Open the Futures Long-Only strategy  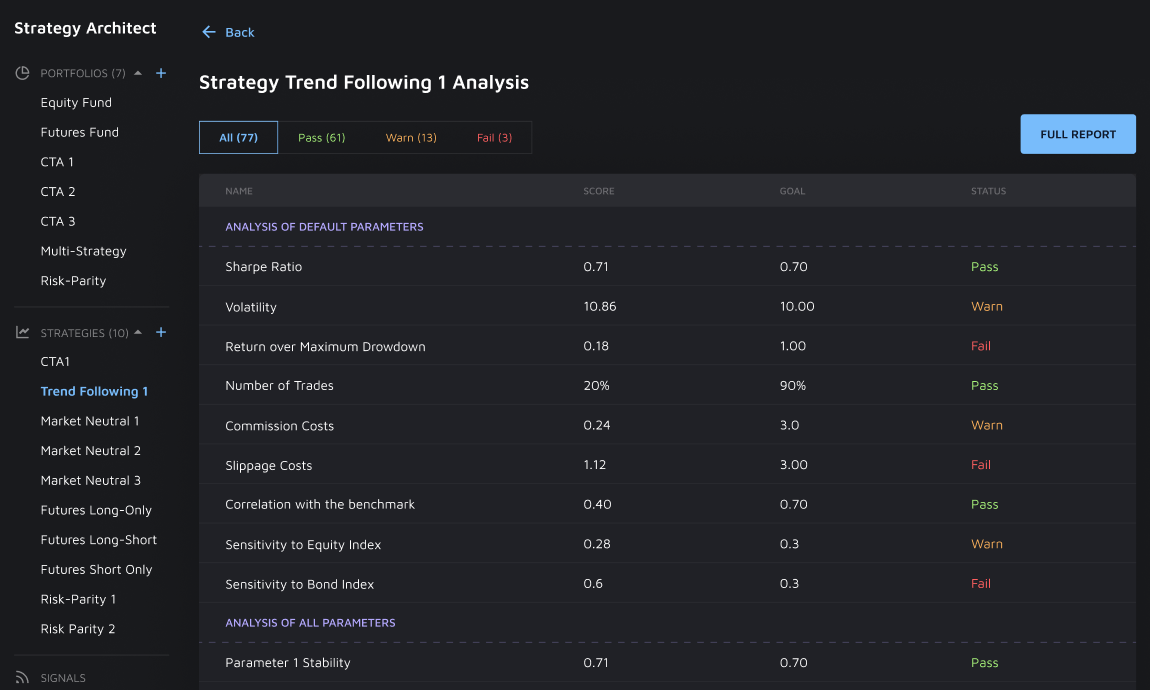[96, 510]
